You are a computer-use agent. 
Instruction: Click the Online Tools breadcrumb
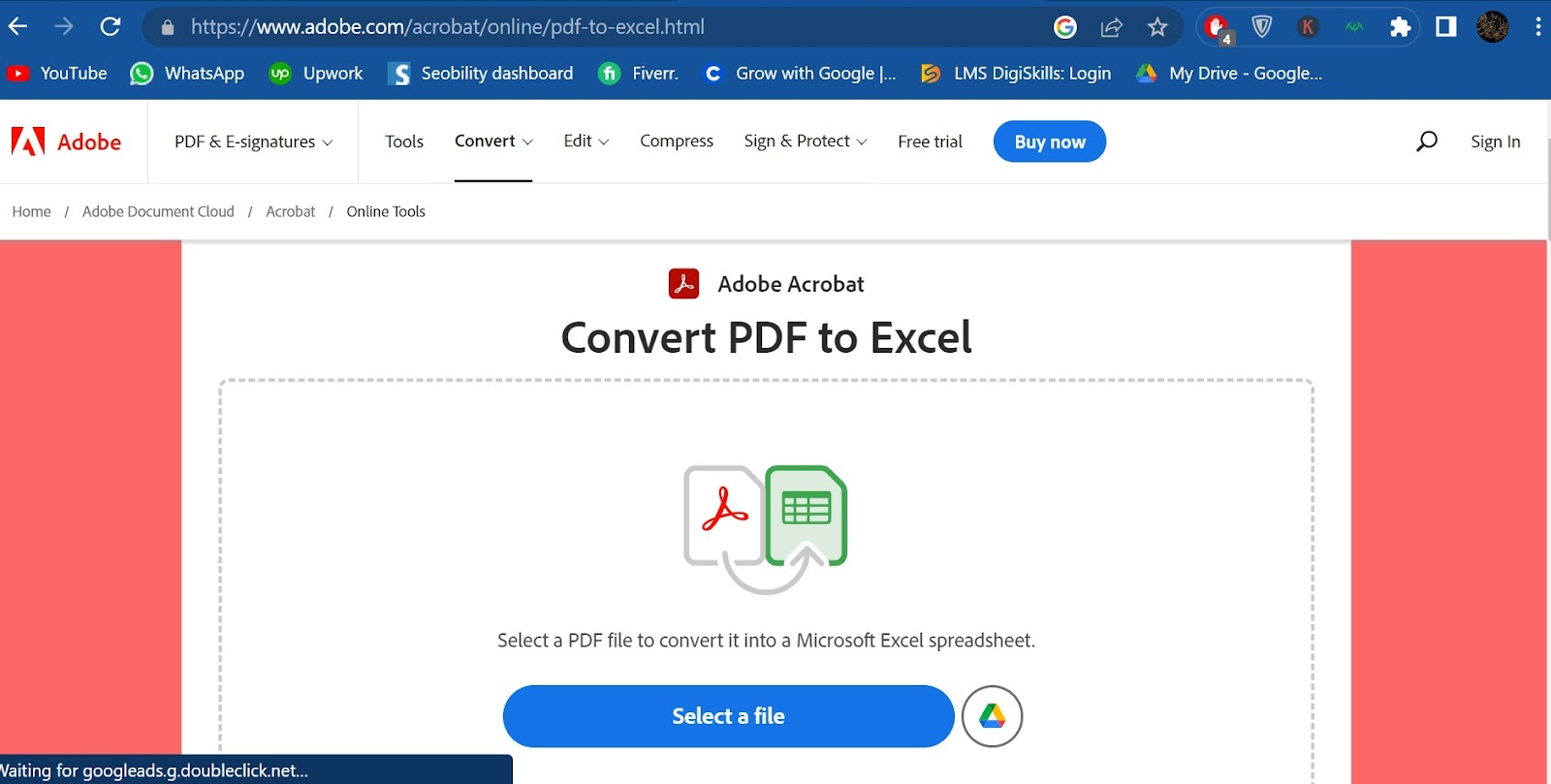pos(386,211)
